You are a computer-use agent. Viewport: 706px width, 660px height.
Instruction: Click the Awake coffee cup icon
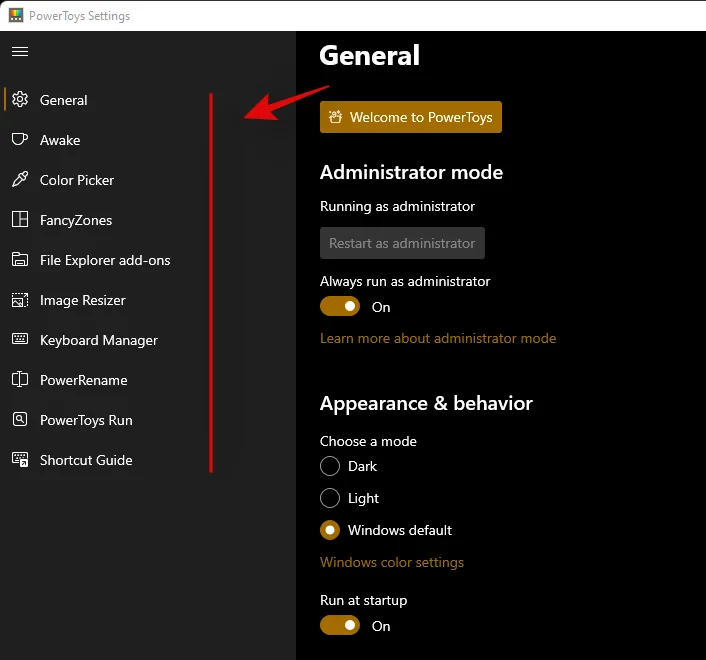[20, 140]
